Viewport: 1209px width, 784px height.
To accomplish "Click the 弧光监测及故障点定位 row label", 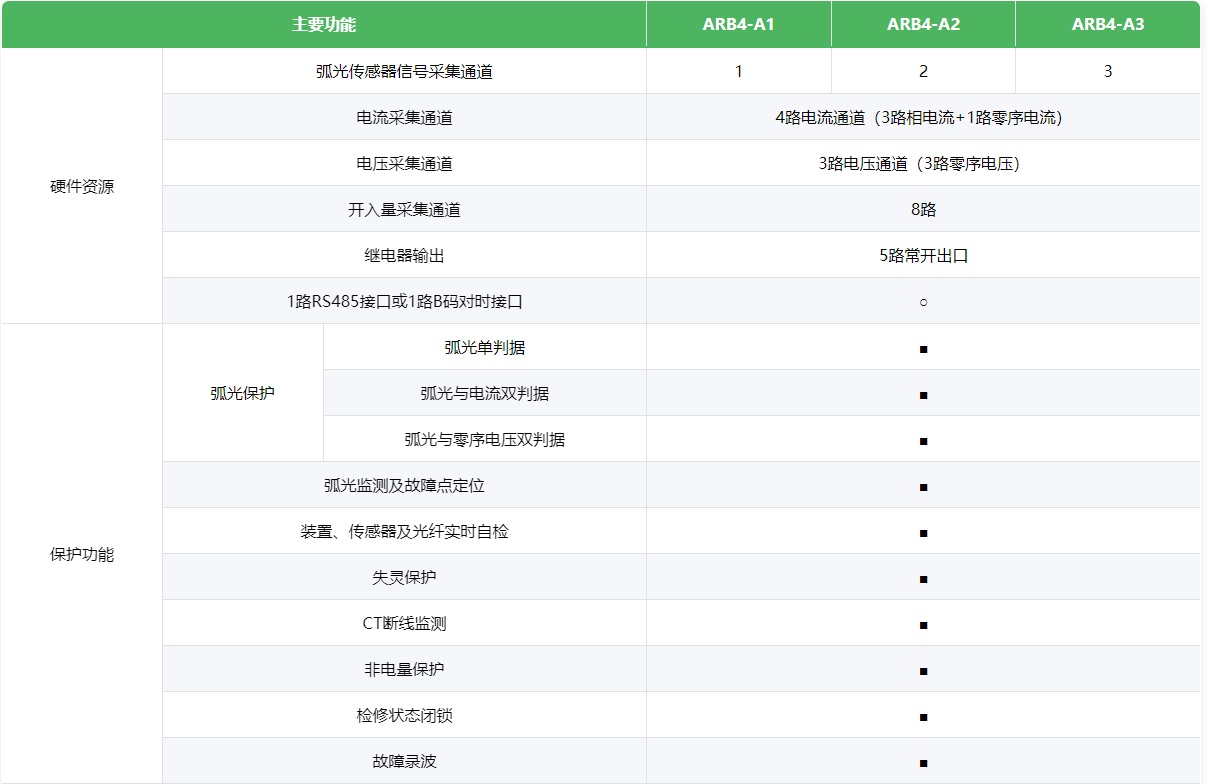I will pyautogui.click(x=404, y=485).
